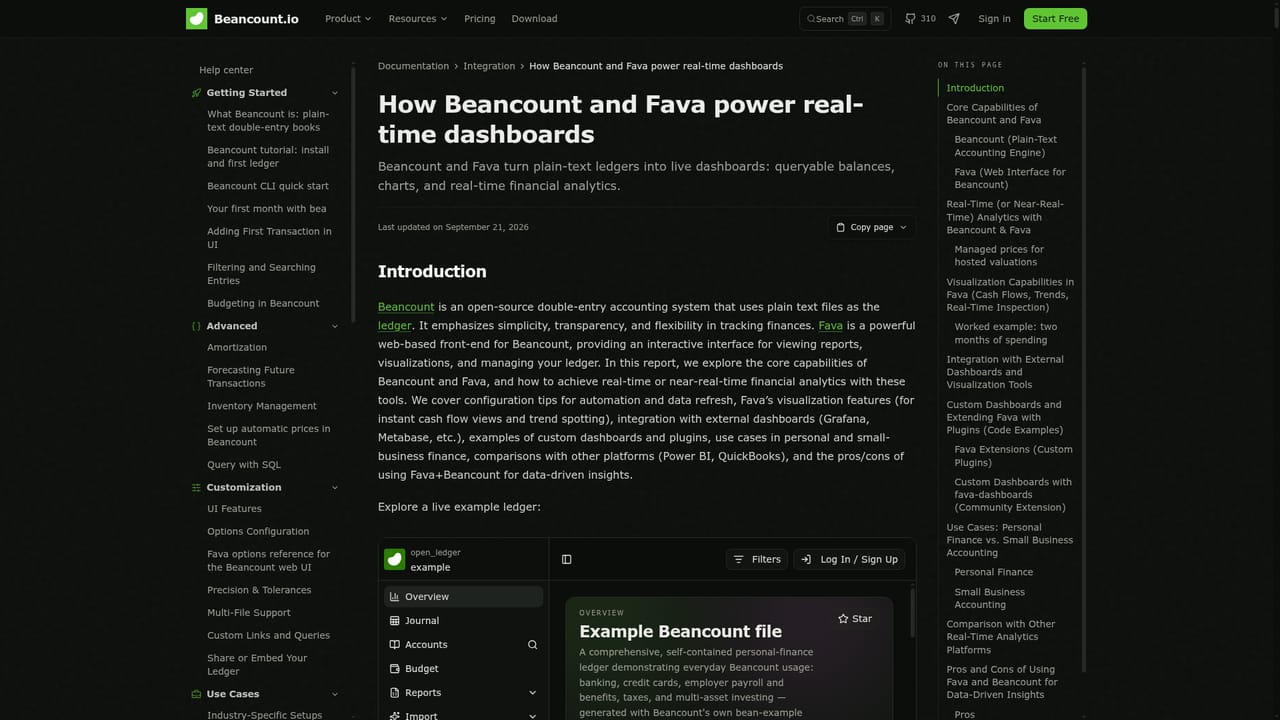Viewport: 1280px width, 720px height.
Task: Follow the Fava link in the Introduction
Action: pyautogui.click(x=830, y=326)
